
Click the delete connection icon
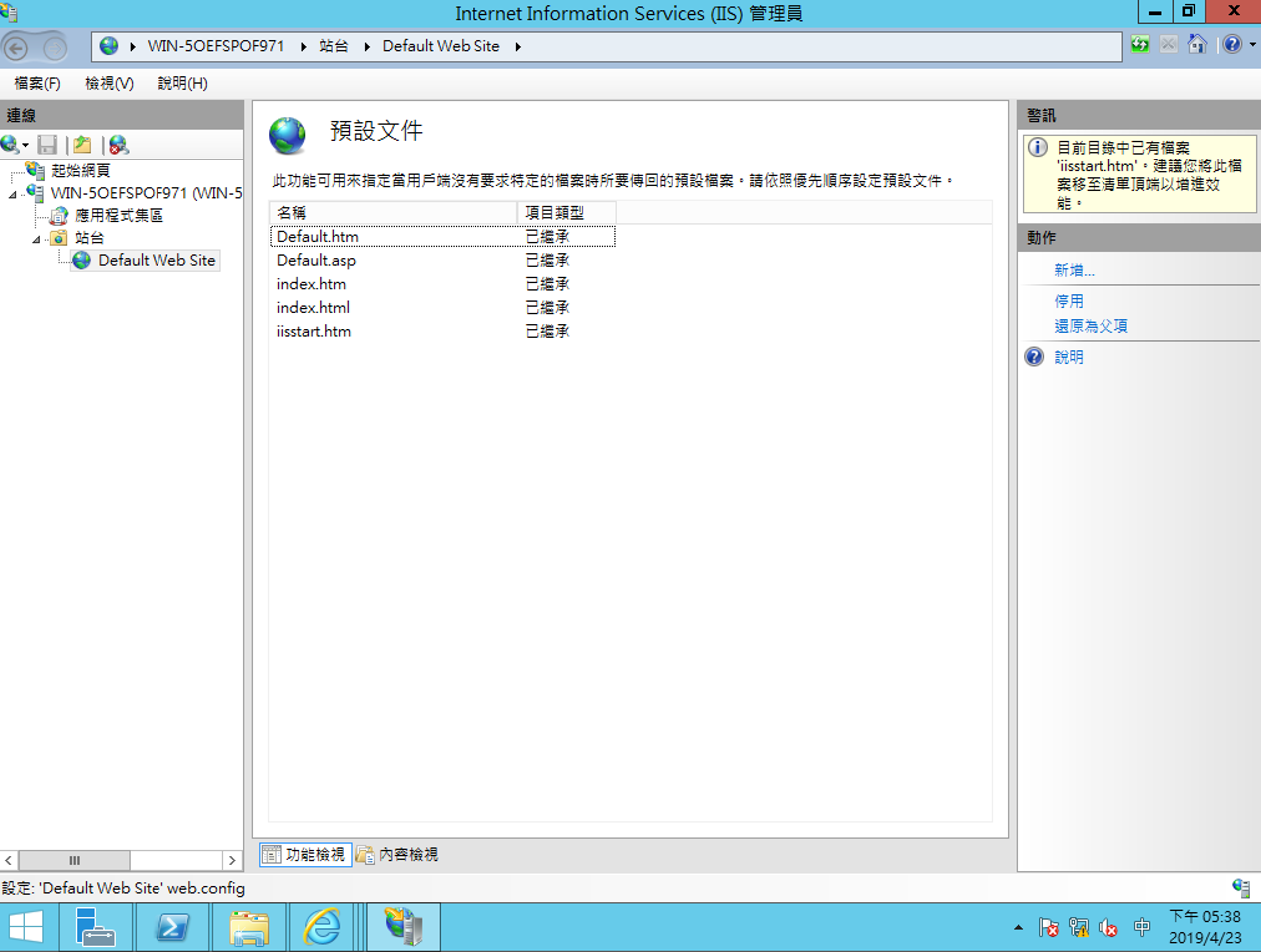click(x=118, y=145)
